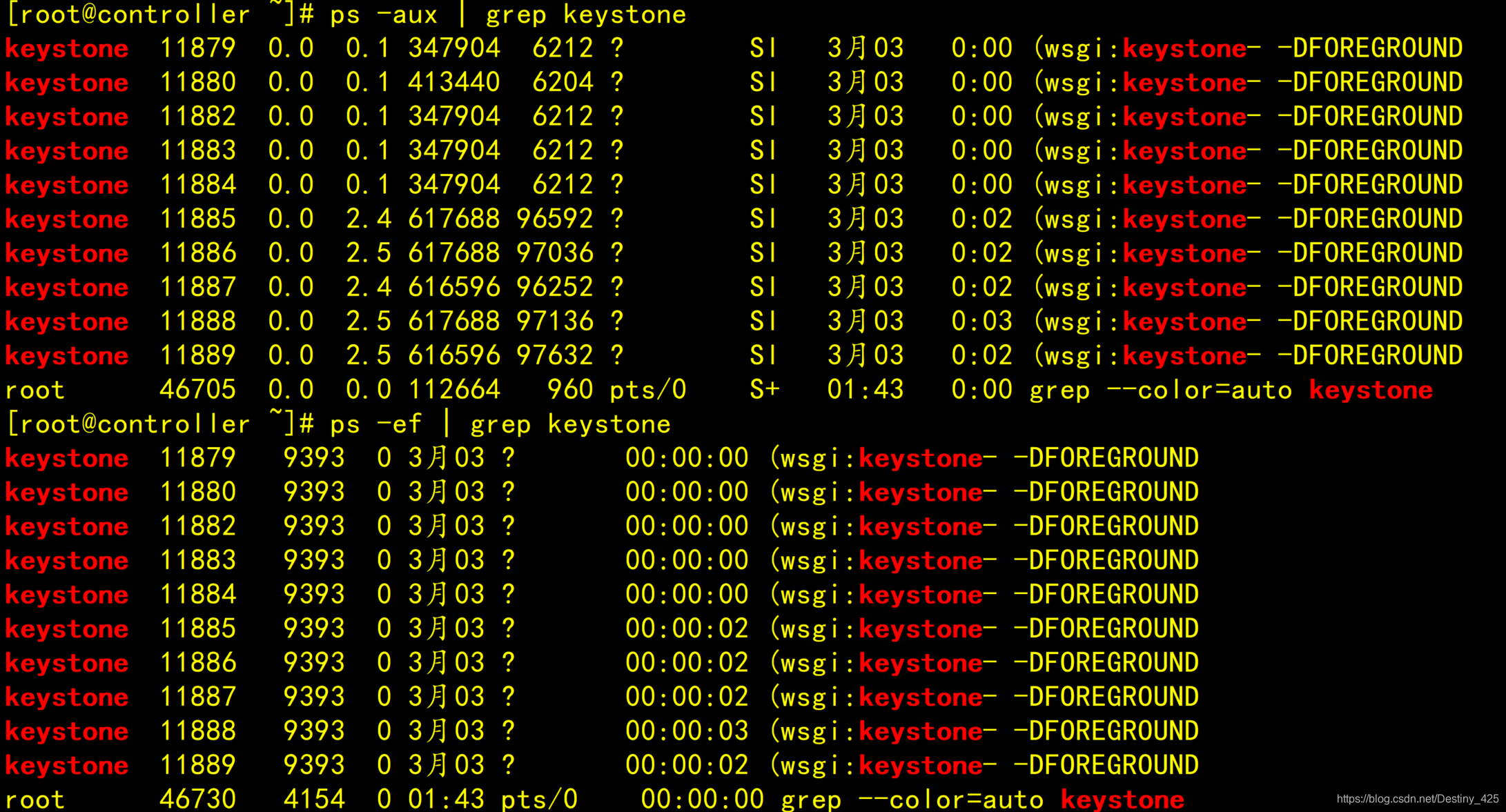Click the 'pts/0' terminal in ps -aux output

tap(648, 390)
